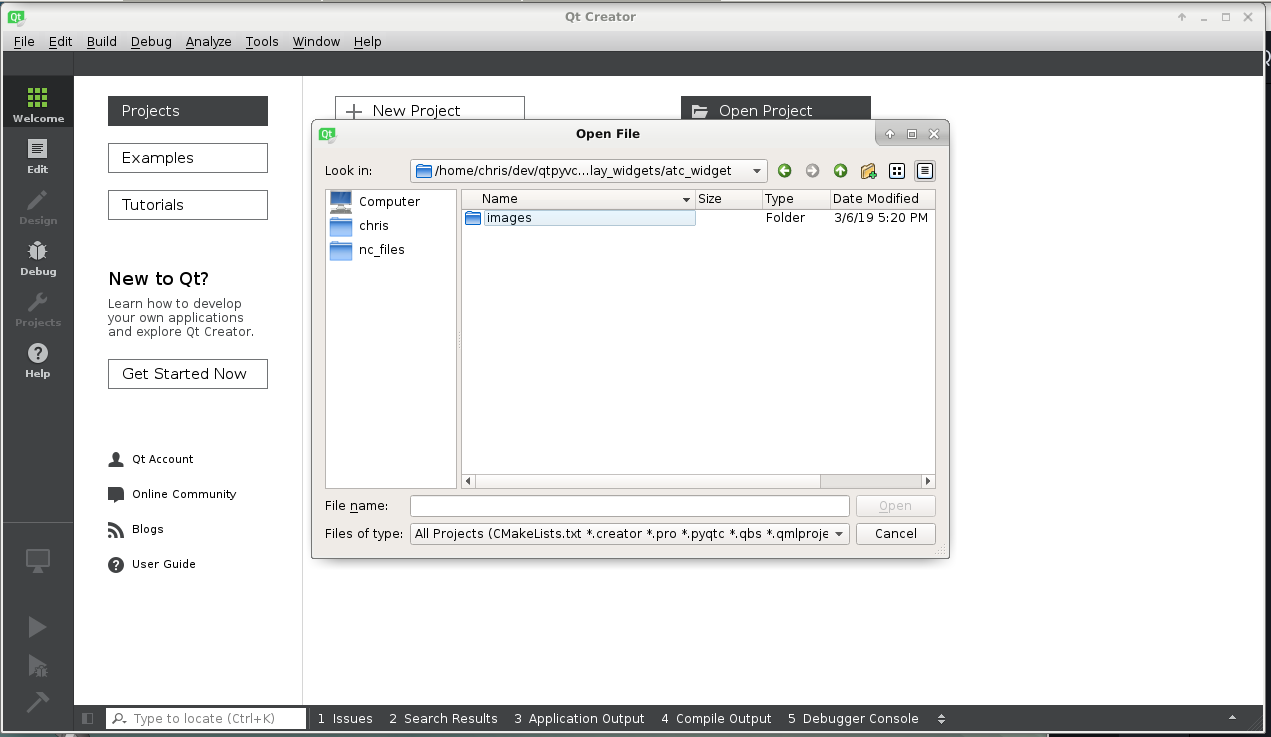Open the Compile Output pane
The height and width of the screenshot is (737, 1271).
[716, 718]
